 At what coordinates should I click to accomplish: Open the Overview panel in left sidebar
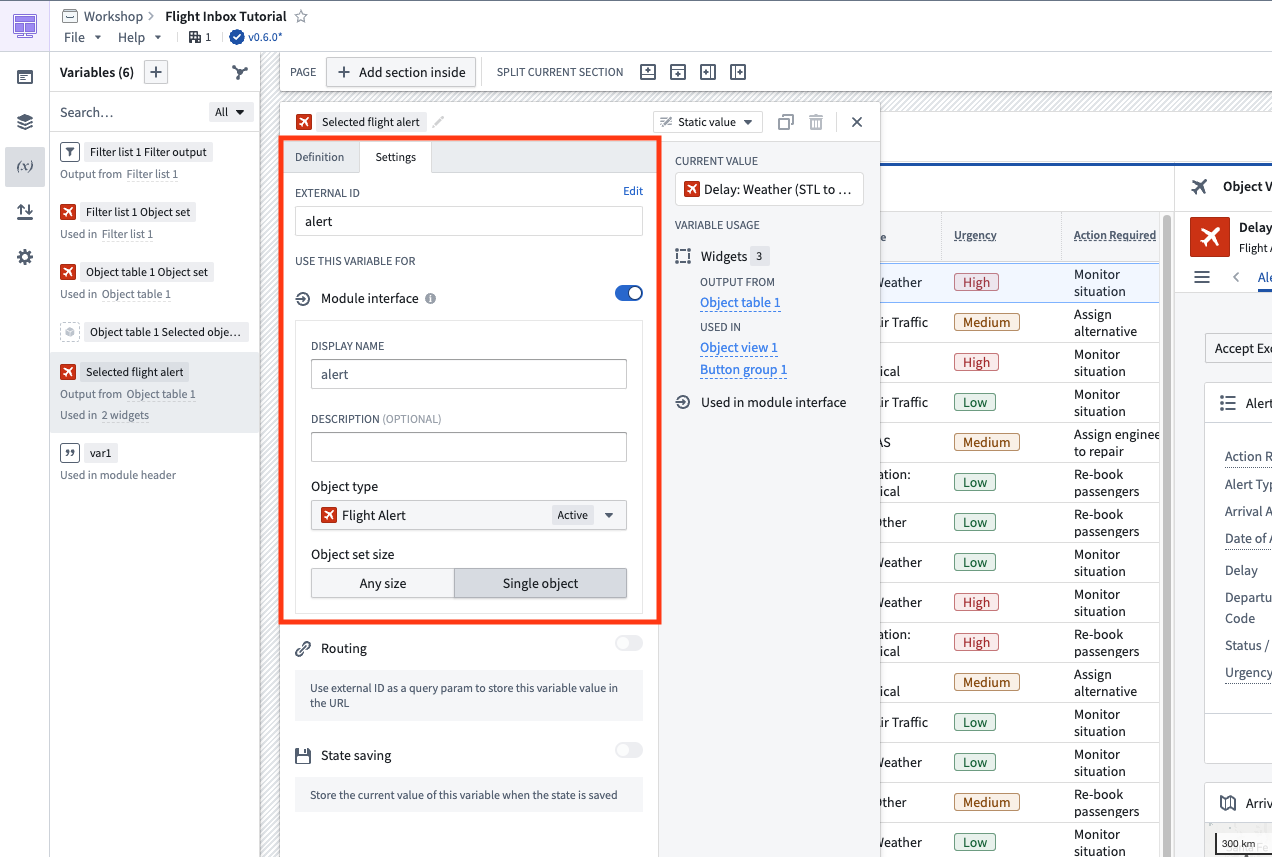[x=25, y=77]
